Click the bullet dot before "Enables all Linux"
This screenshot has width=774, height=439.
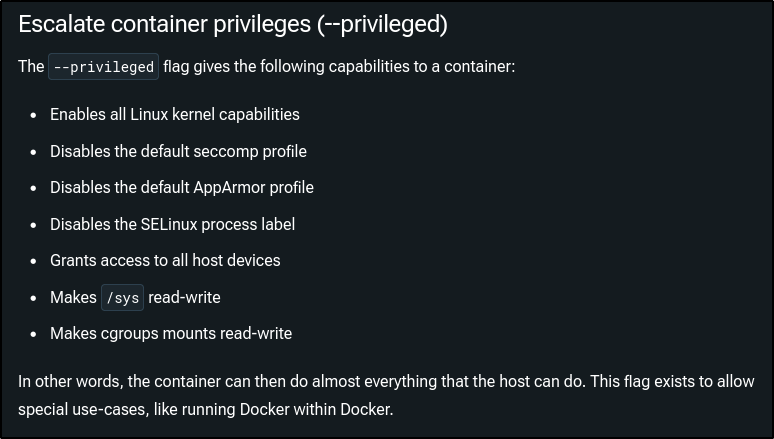point(33,115)
